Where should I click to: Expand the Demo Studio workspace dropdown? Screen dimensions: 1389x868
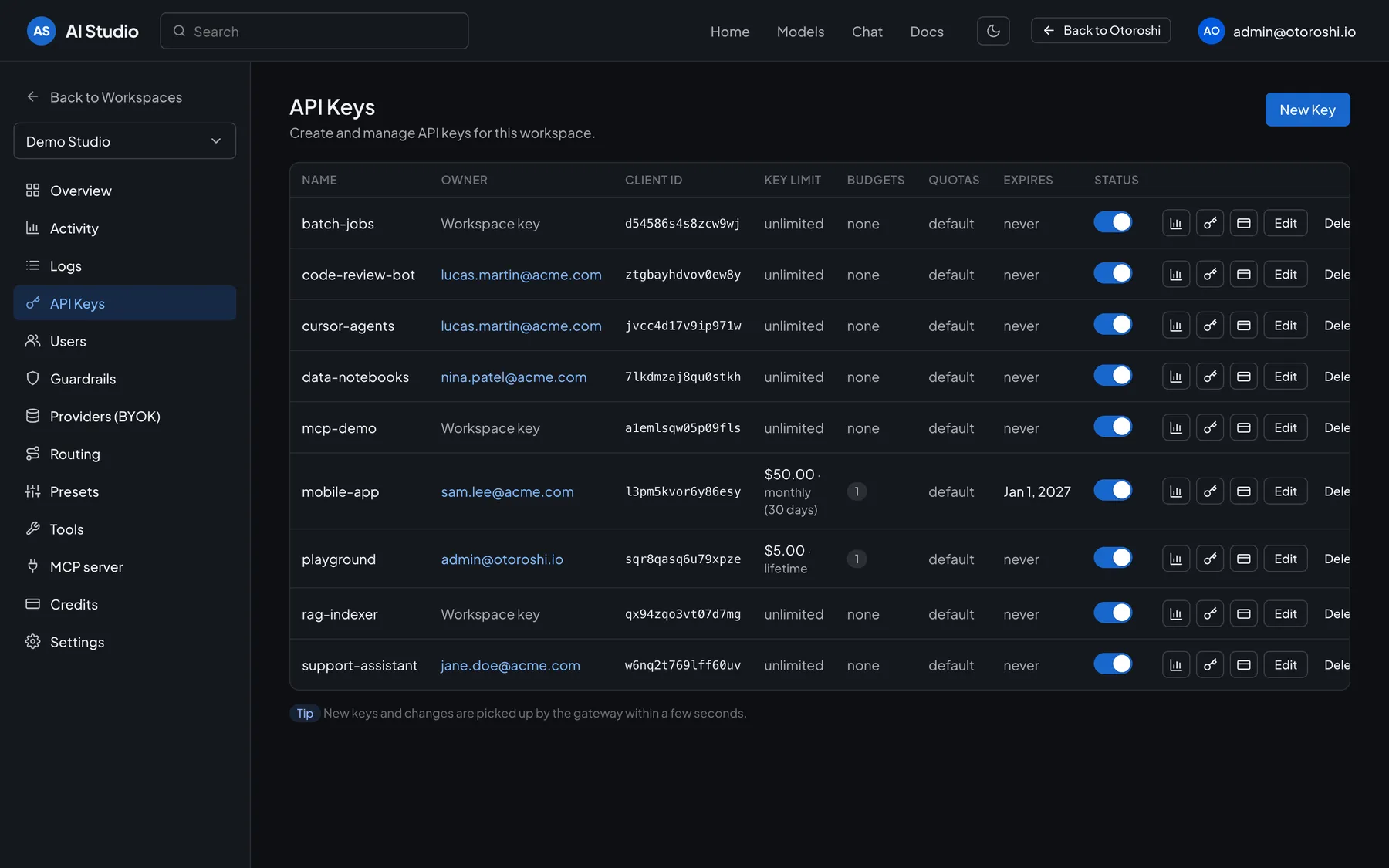125,141
